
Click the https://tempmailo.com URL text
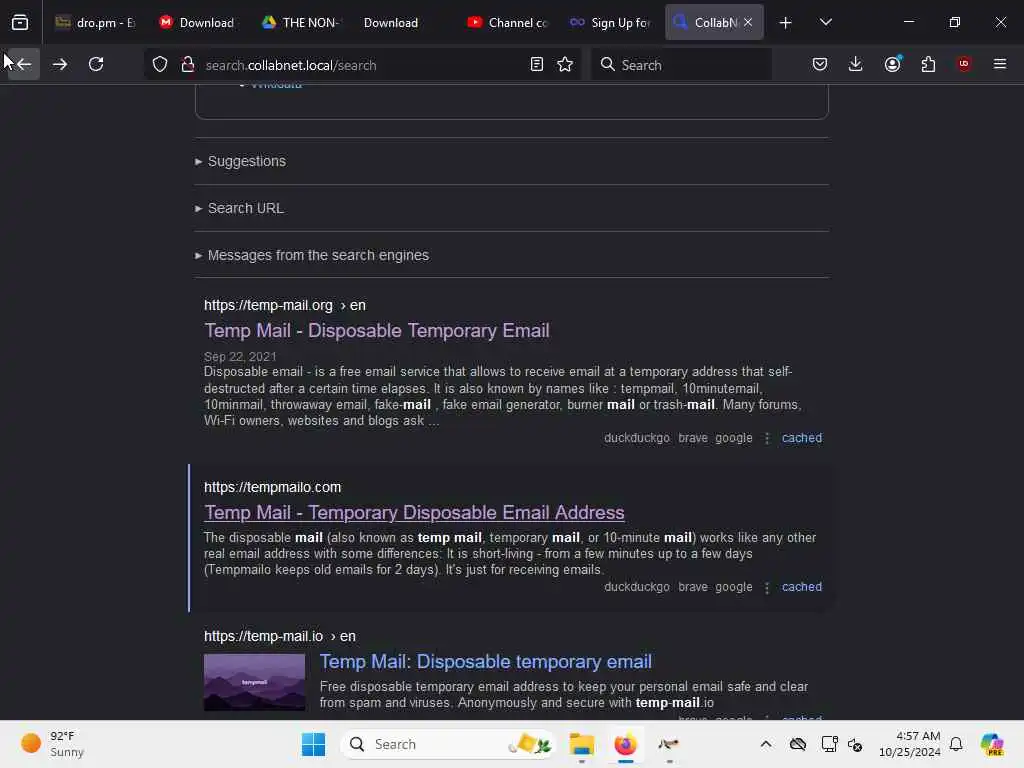click(x=272, y=487)
